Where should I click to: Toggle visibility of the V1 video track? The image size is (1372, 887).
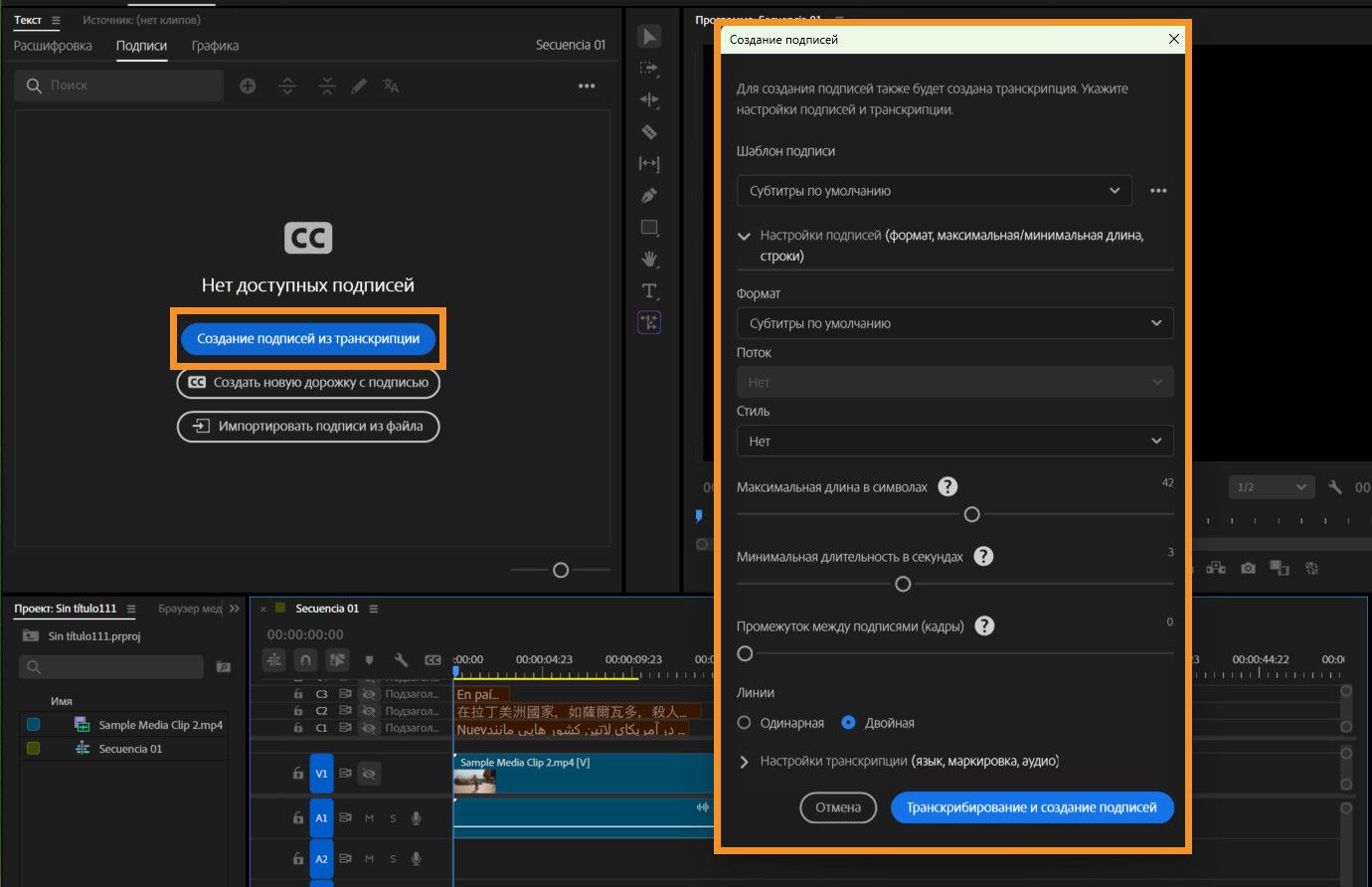[369, 773]
